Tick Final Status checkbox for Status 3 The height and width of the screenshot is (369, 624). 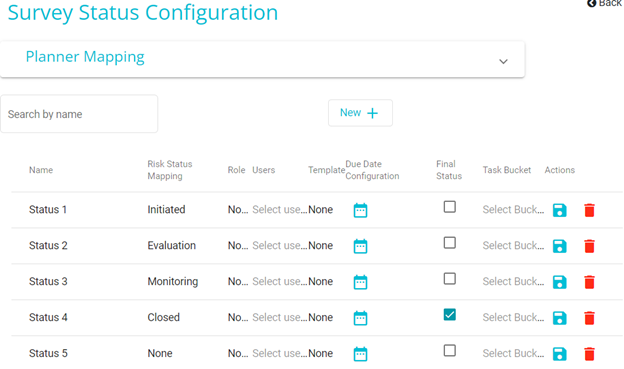point(450,278)
